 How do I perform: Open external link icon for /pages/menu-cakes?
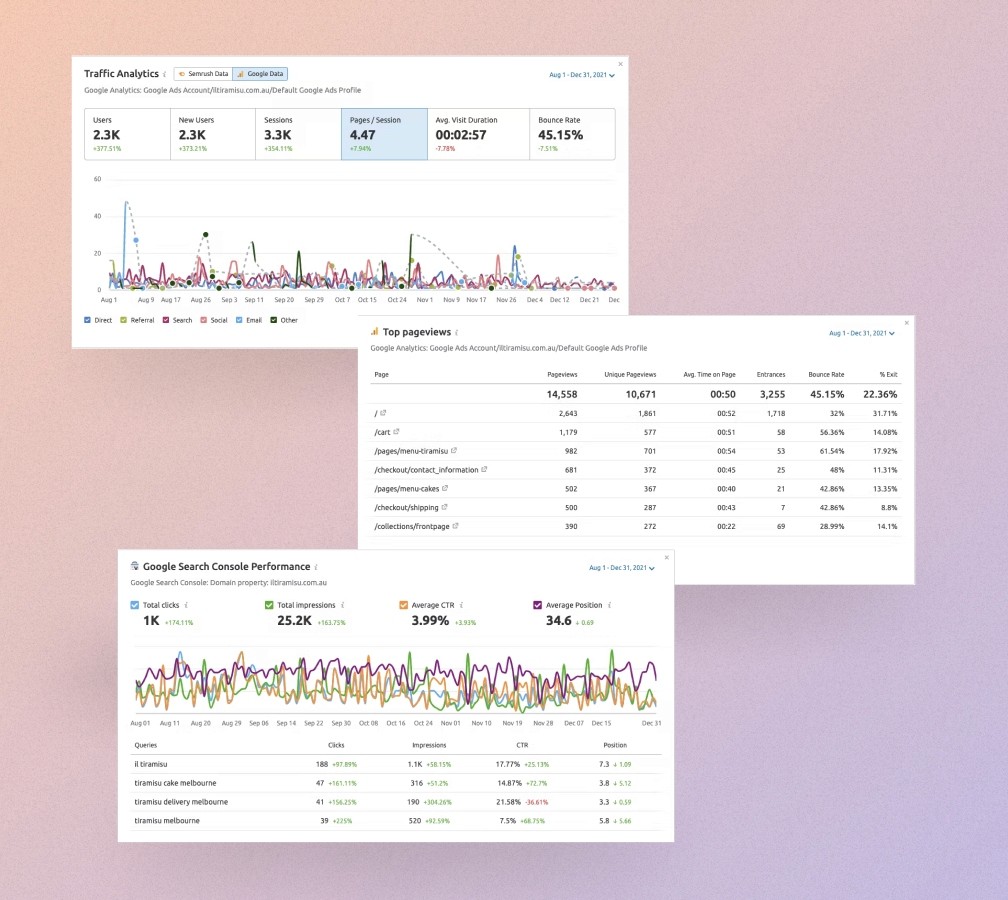445,488
